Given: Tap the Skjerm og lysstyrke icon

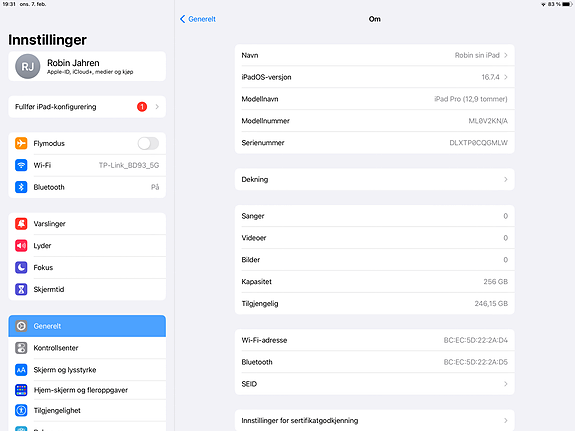Looking at the screenshot, I should 21,370.
